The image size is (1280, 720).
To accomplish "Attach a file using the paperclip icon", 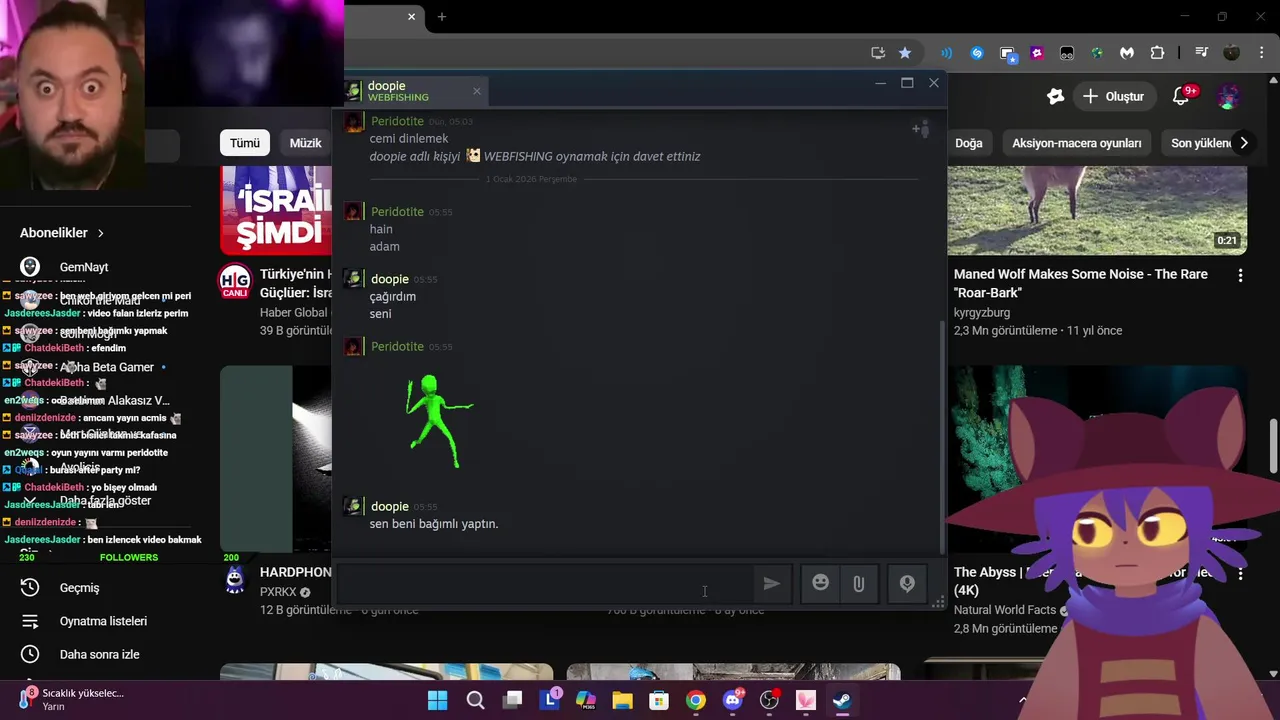I will (x=858, y=584).
